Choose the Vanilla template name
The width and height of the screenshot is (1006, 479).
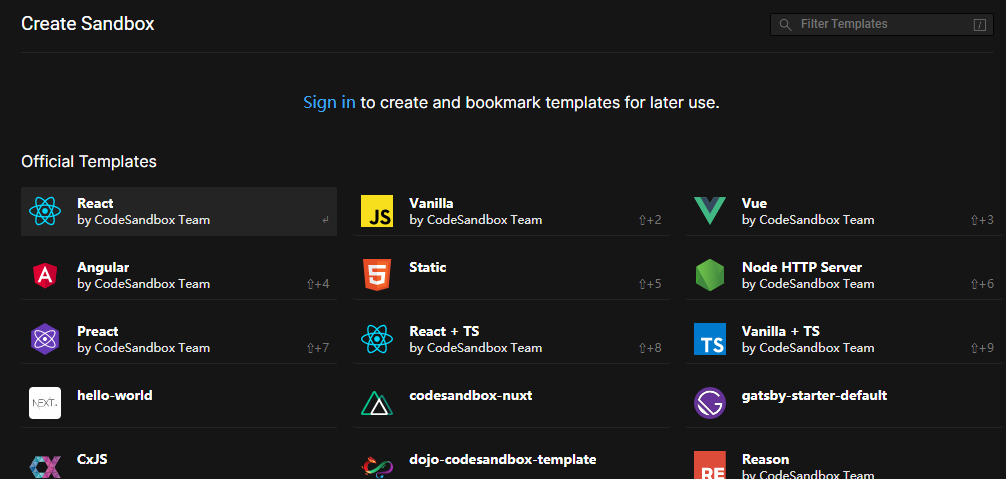tap(431, 203)
